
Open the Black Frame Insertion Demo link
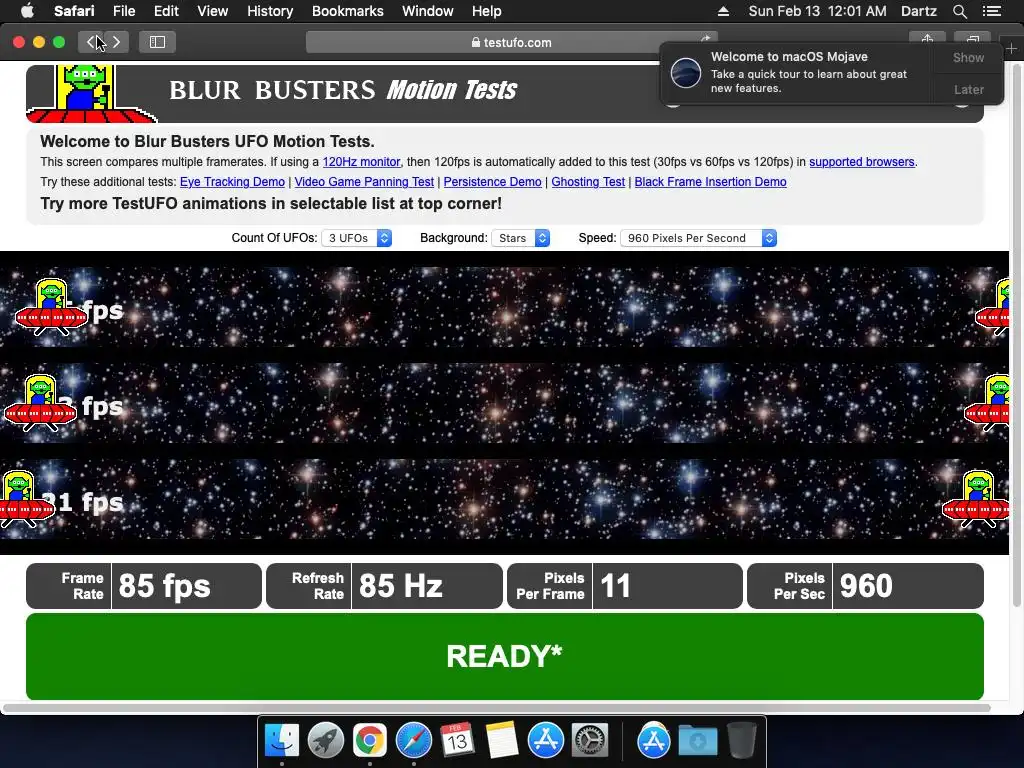click(x=710, y=182)
